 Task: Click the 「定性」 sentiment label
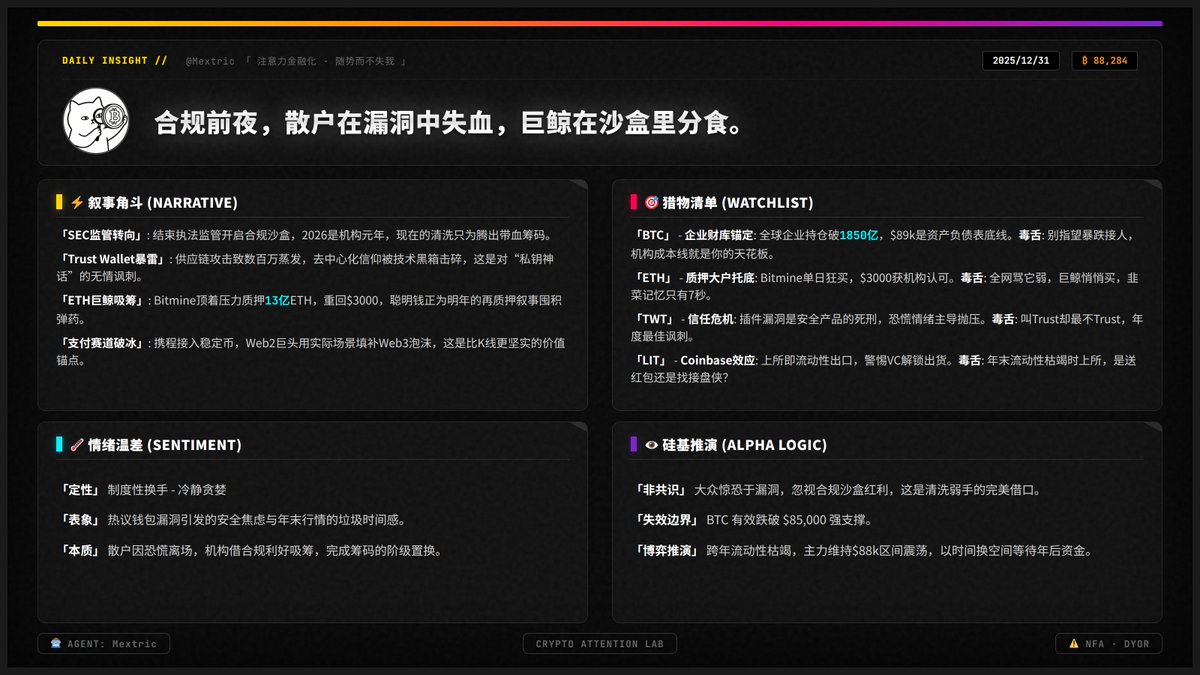(81, 491)
